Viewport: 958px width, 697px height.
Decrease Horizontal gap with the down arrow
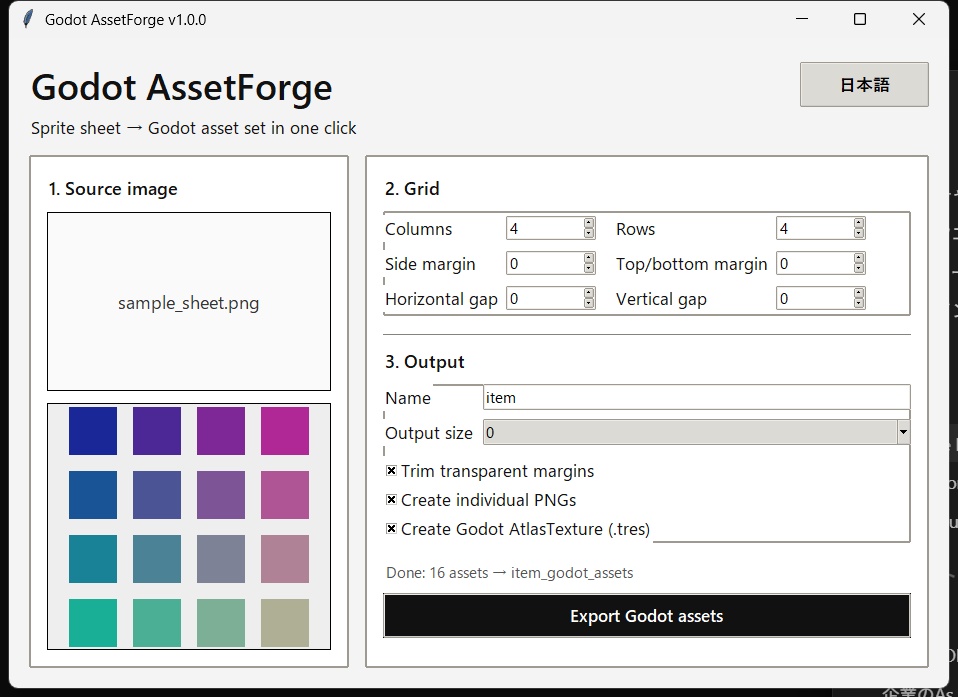[589, 303]
